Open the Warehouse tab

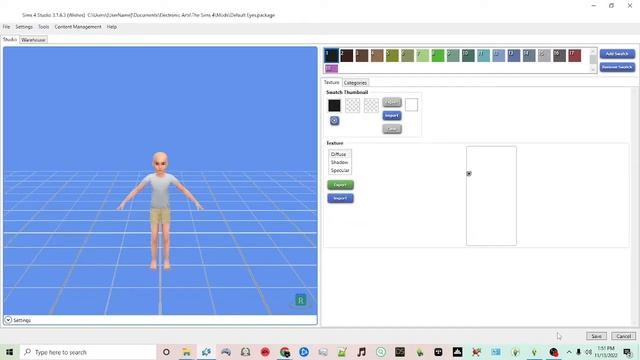(x=33, y=40)
